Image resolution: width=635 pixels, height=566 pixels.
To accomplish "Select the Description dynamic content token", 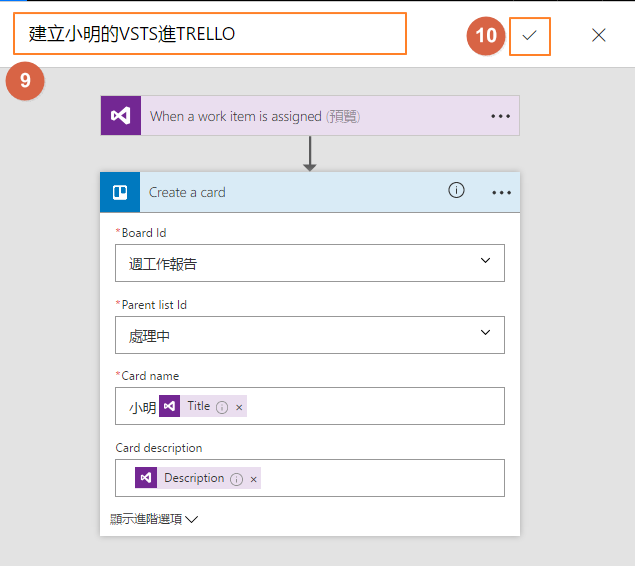I will point(193,478).
